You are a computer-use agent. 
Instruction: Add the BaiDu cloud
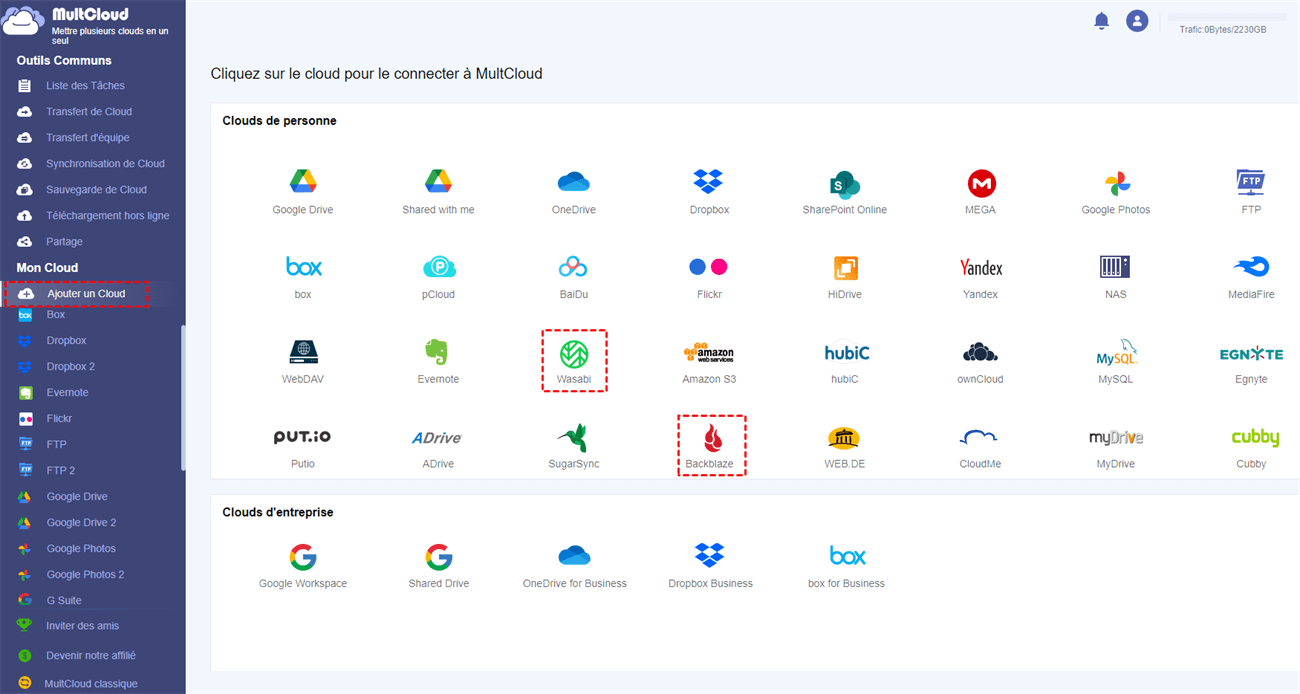click(x=574, y=276)
